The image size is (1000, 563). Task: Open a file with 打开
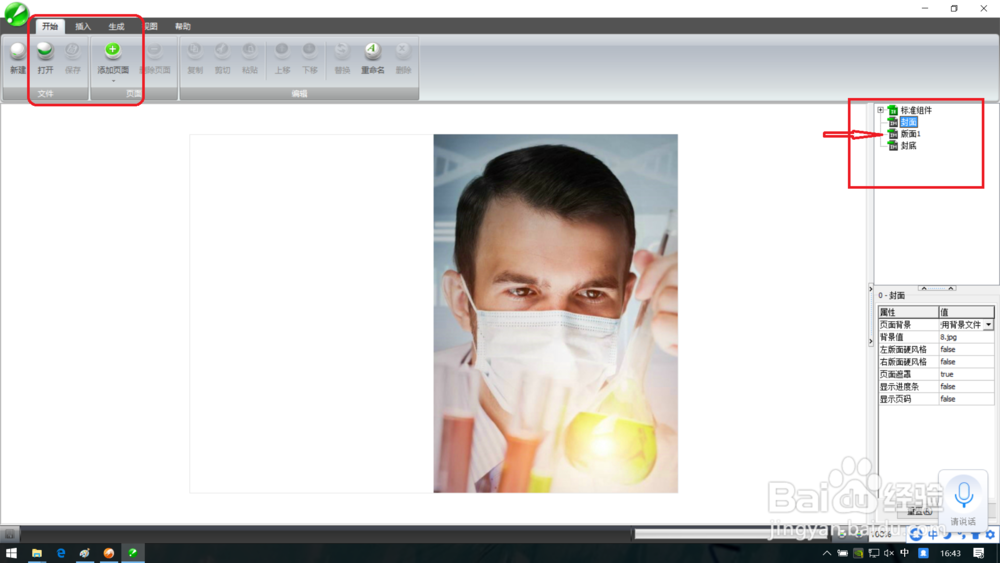pos(45,58)
